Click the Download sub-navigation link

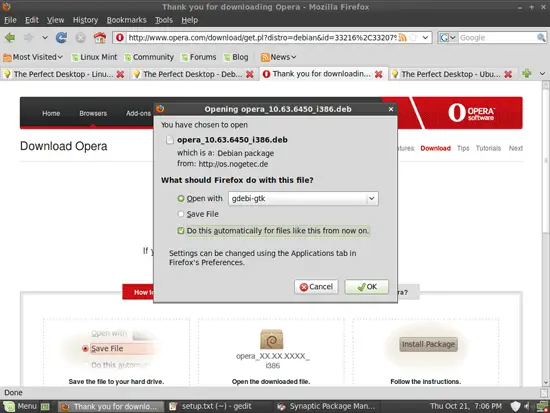pos(435,148)
